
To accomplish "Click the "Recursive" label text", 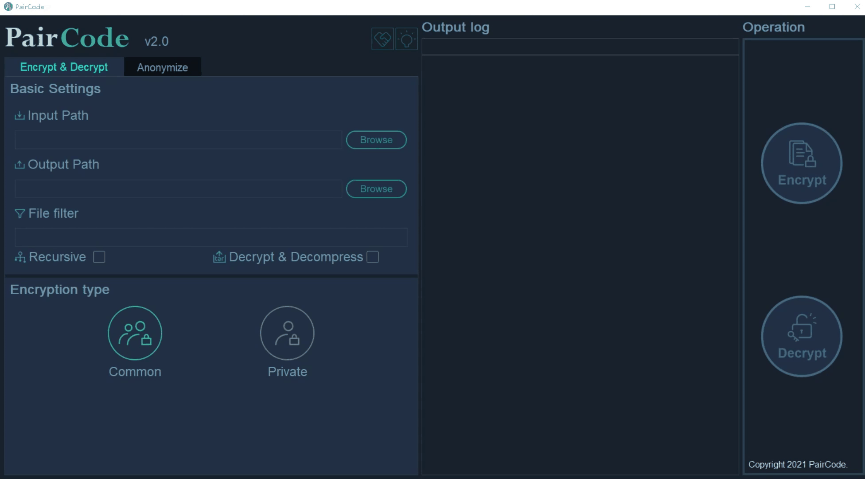I will point(57,257).
